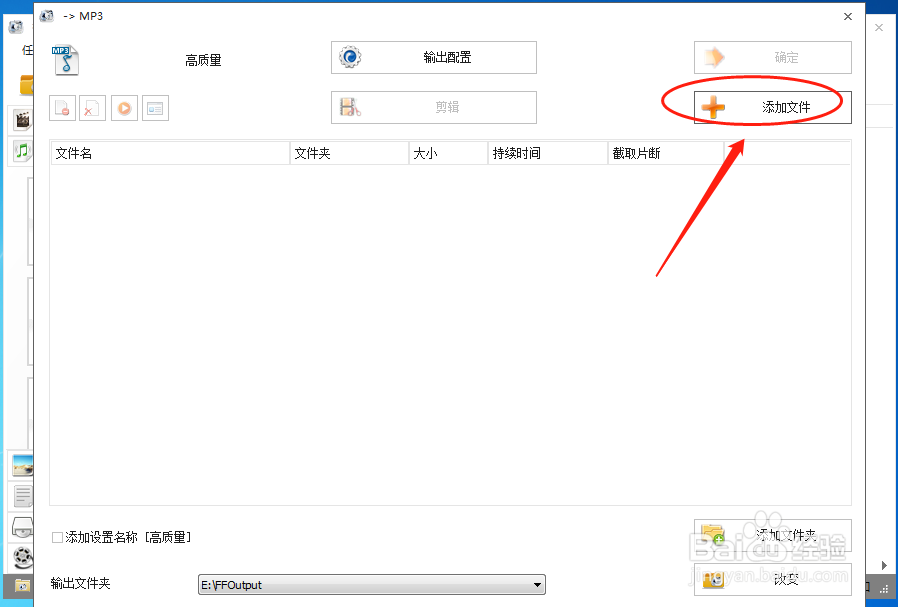Screen dimensions: 898x607
Task: Click the circled 添加文件 button
Action: pyautogui.click(x=771, y=107)
